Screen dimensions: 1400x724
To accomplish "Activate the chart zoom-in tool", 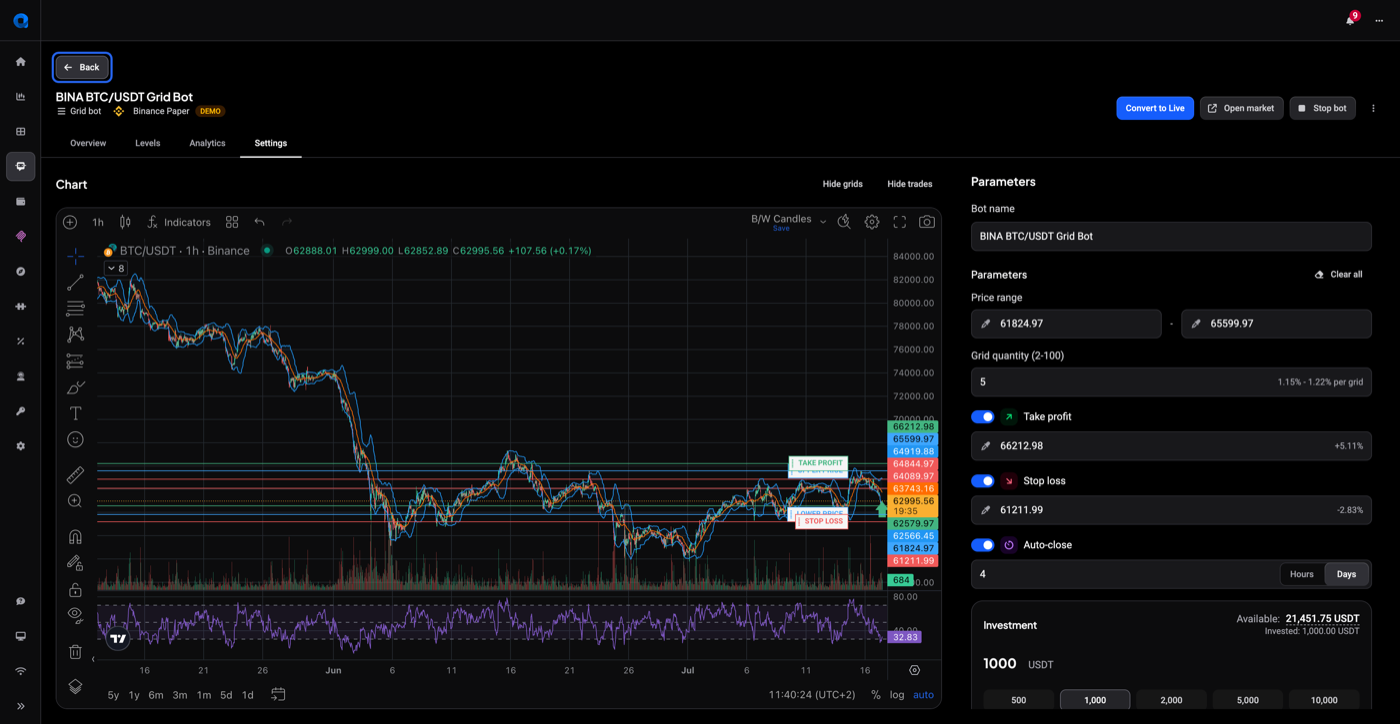I will pyautogui.click(x=75, y=501).
